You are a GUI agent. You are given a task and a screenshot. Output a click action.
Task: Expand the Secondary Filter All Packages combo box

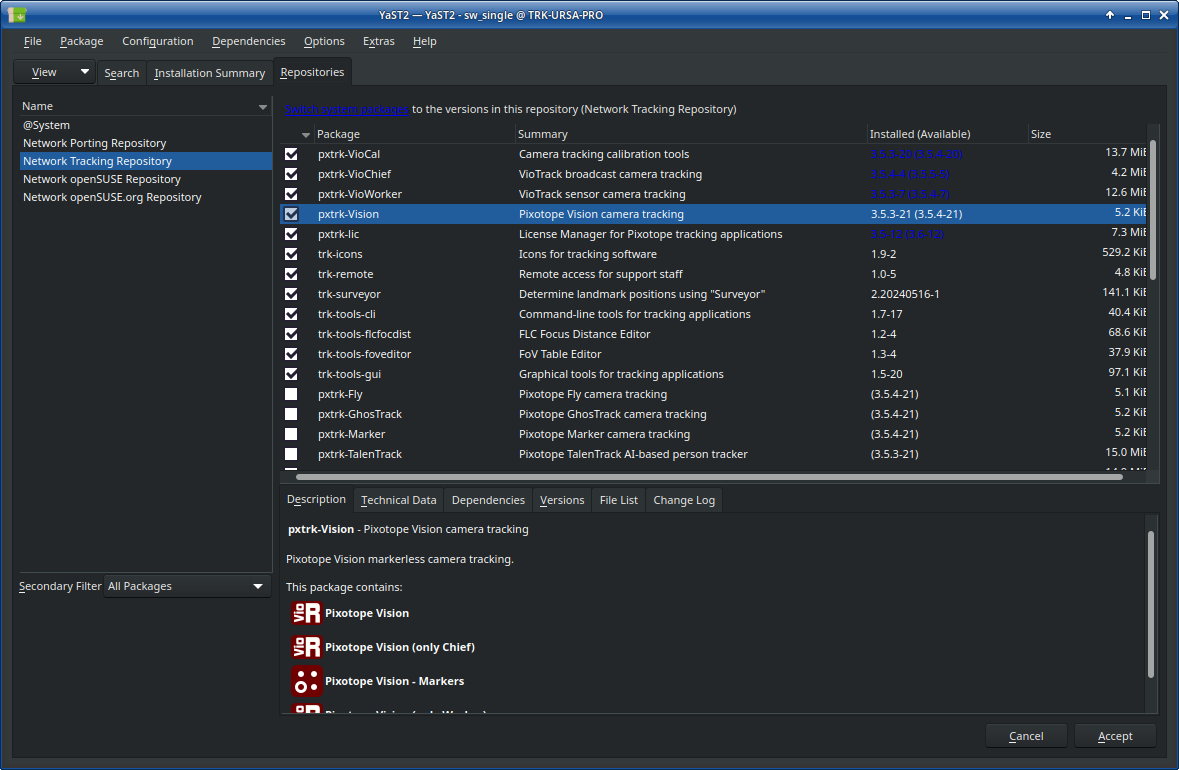tap(188, 586)
